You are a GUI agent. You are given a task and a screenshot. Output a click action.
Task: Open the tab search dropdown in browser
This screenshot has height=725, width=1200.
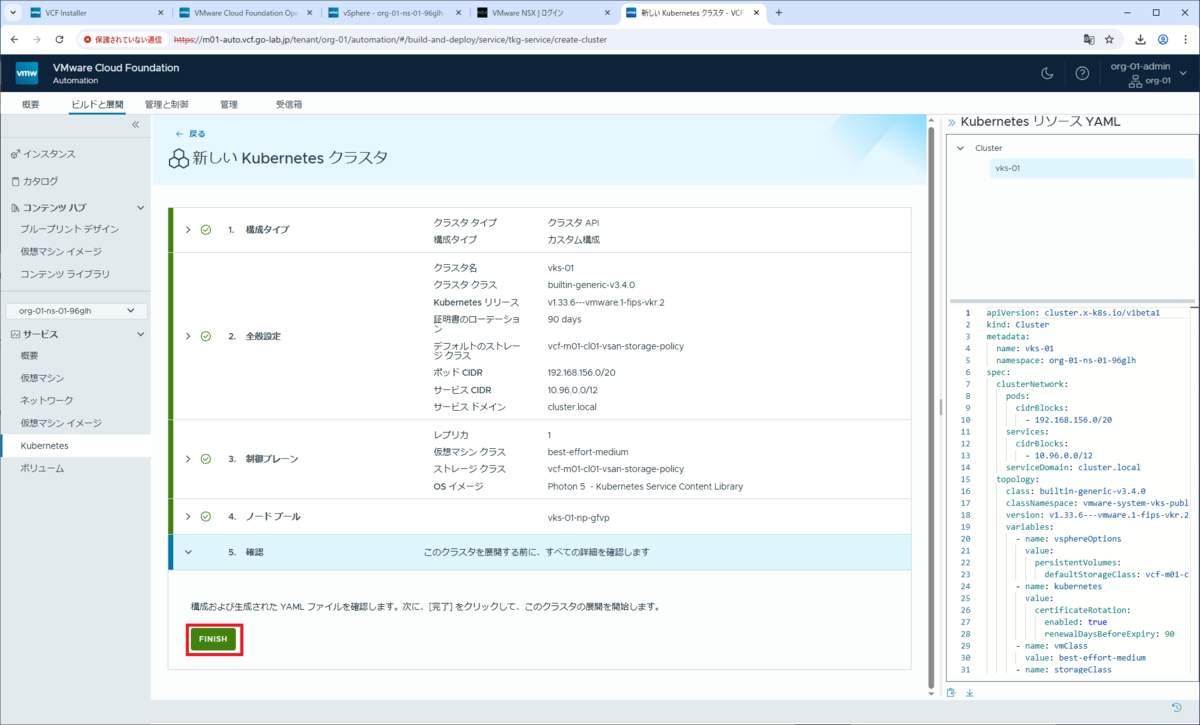(x=13, y=13)
